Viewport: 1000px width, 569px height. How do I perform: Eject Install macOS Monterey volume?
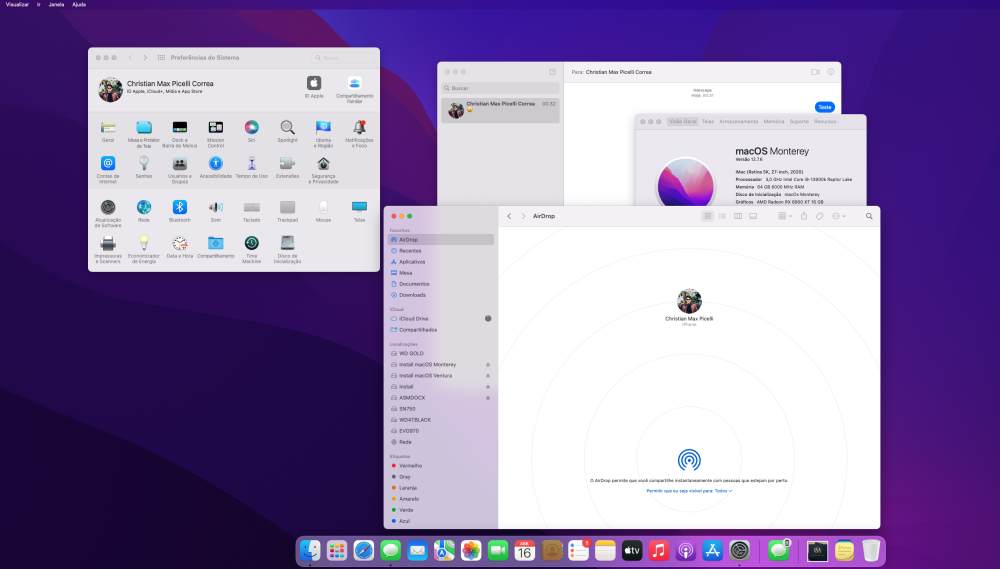click(x=488, y=365)
